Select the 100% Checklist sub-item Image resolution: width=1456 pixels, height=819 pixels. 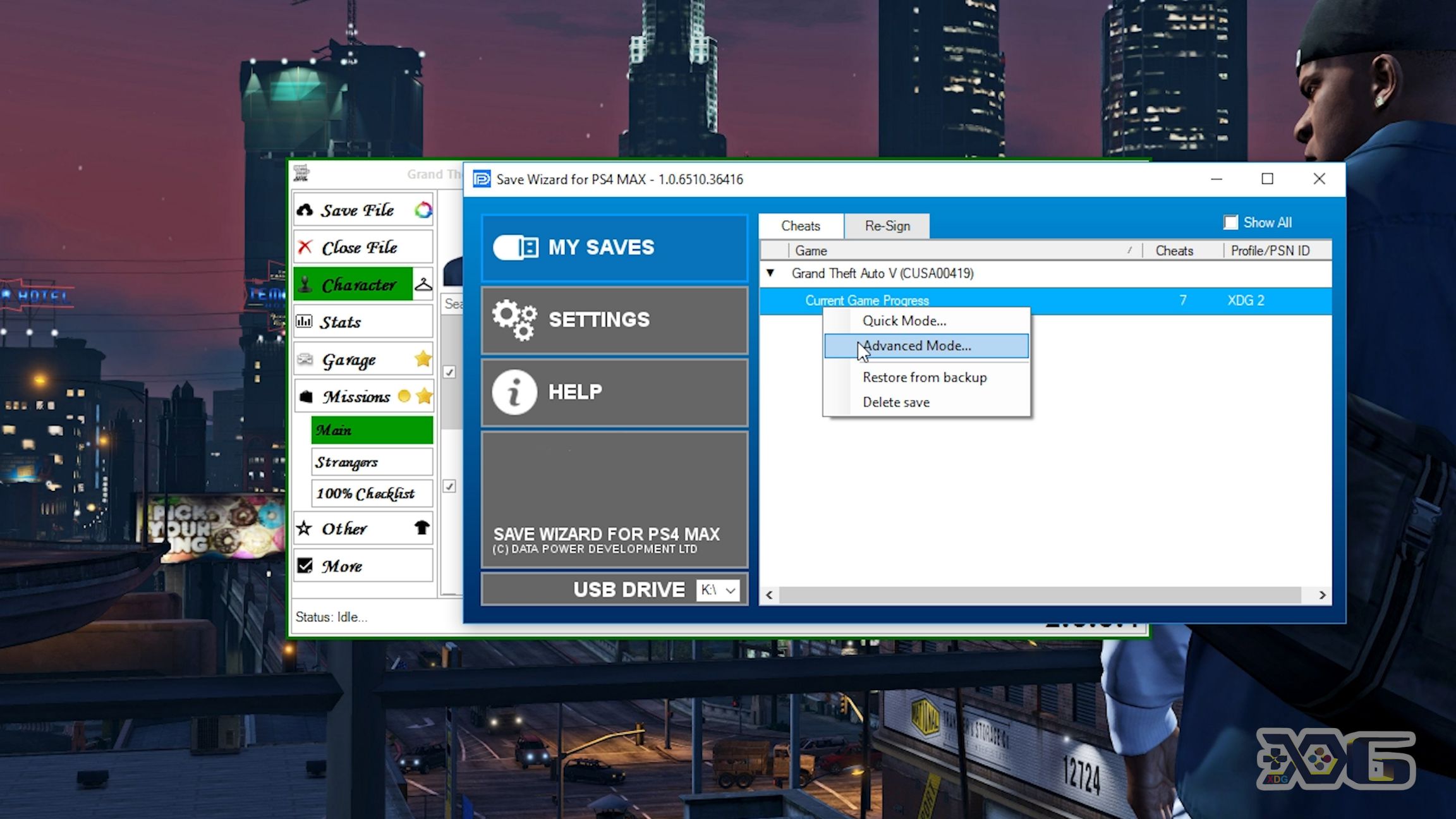tap(372, 493)
